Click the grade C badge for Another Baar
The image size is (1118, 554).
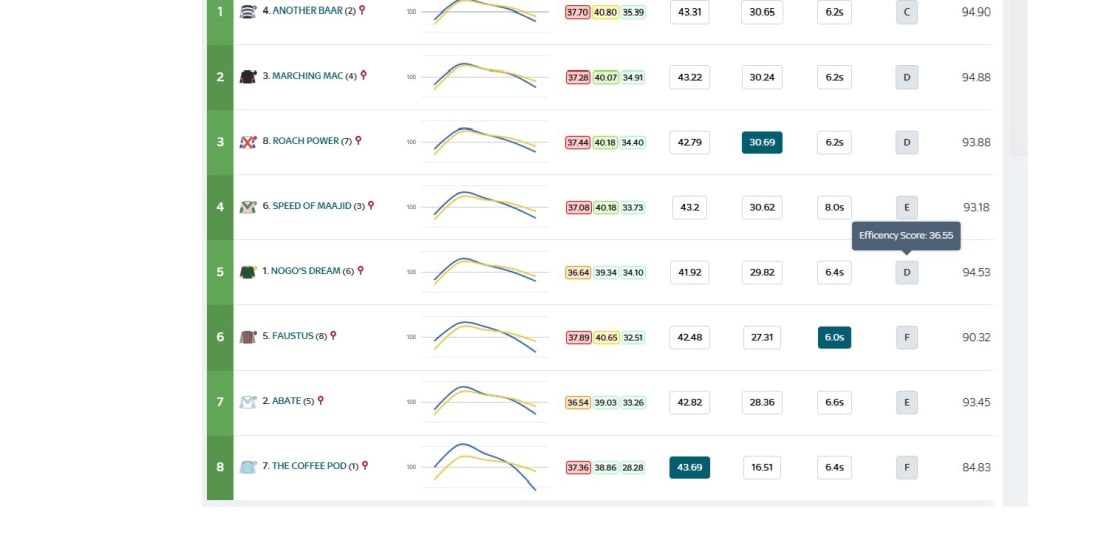[x=906, y=12]
